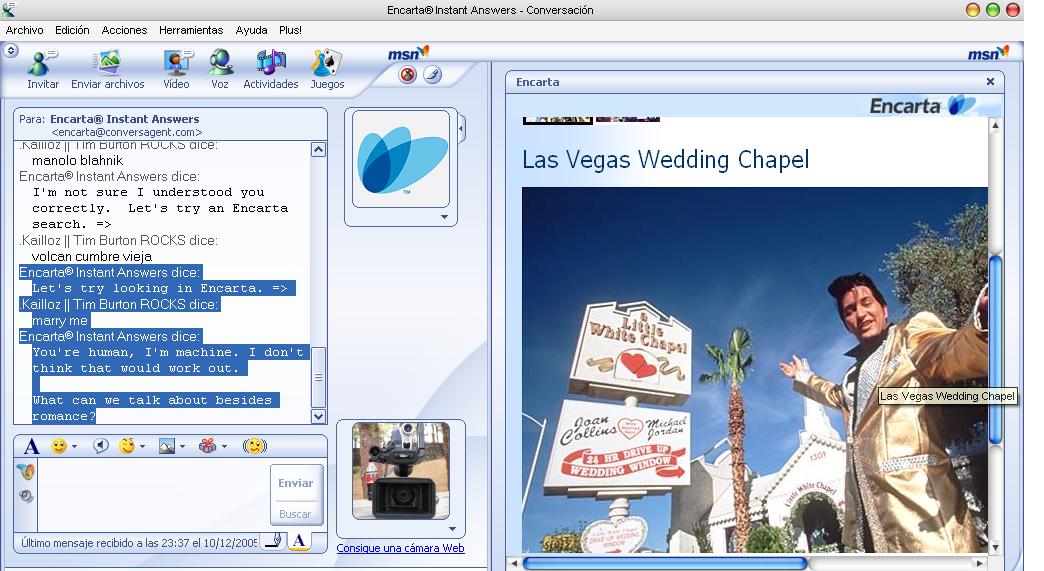
Task: Click the chat history scrollbar thumb
Action: [x=318, y=377]
